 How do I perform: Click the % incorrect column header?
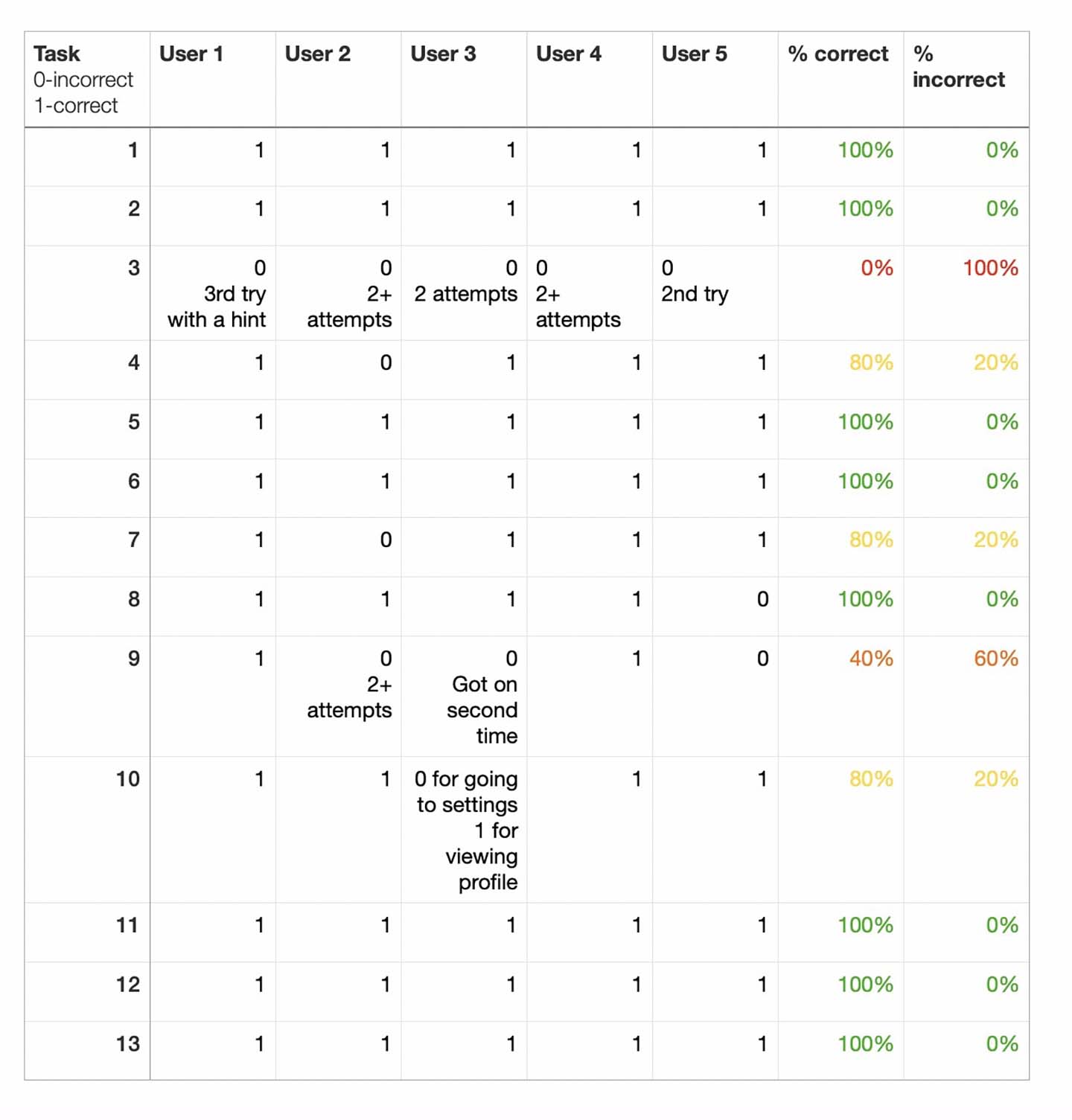(966, 79)
